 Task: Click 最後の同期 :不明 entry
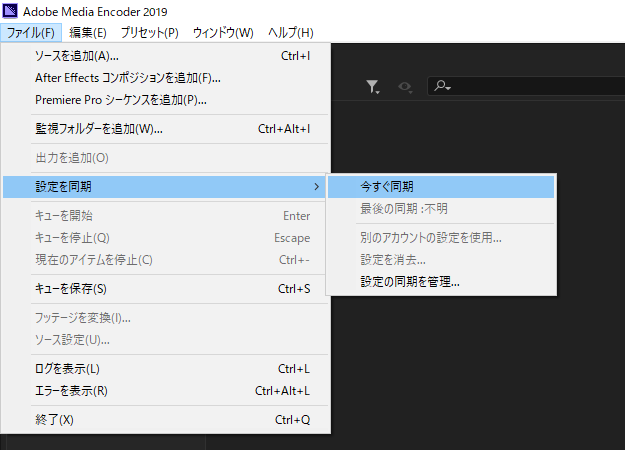(x=441, y=208)
